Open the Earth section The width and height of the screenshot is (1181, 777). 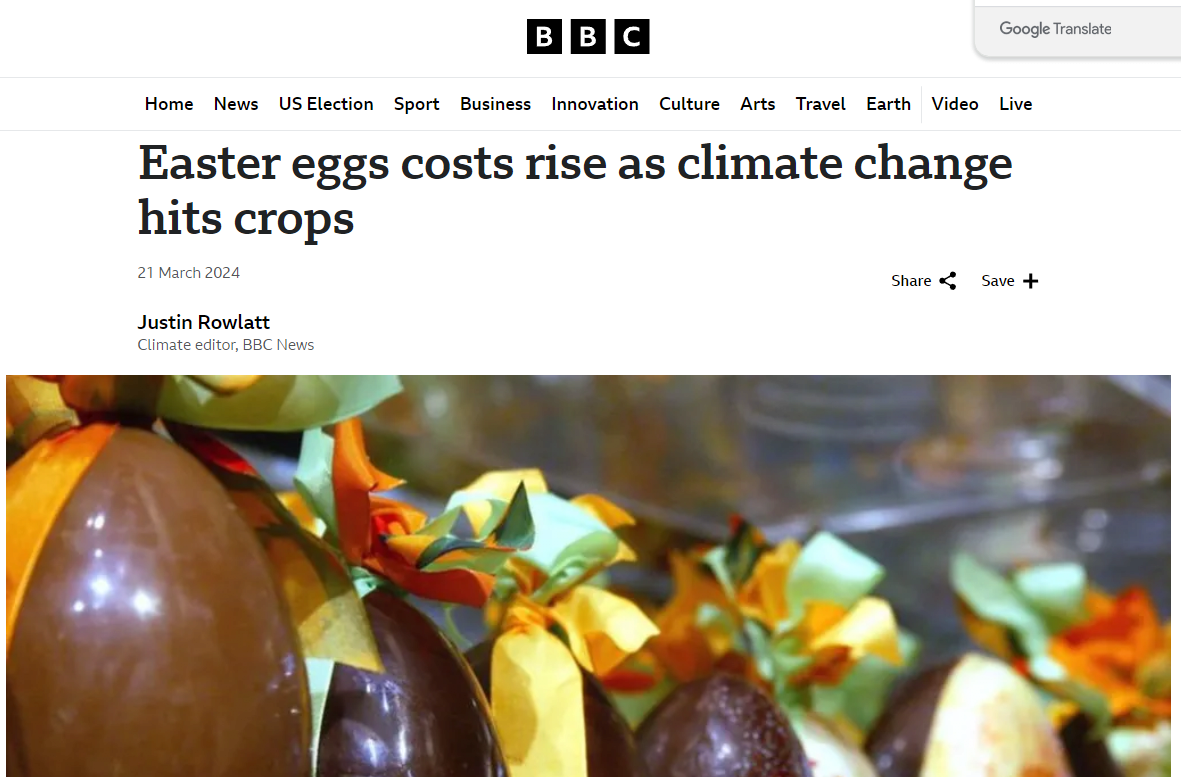coord(889,104)
